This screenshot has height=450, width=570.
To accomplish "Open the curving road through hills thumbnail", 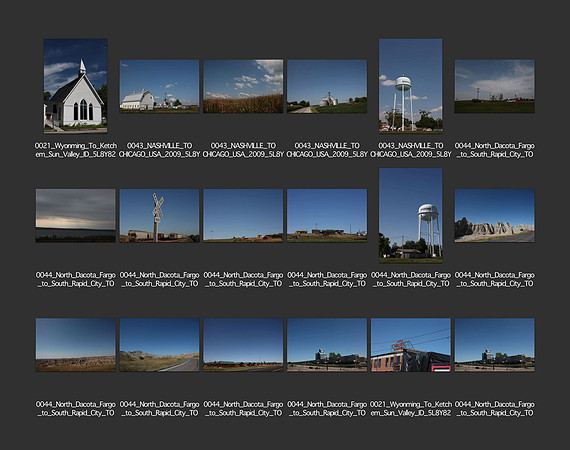I will [x=160, y=345].
